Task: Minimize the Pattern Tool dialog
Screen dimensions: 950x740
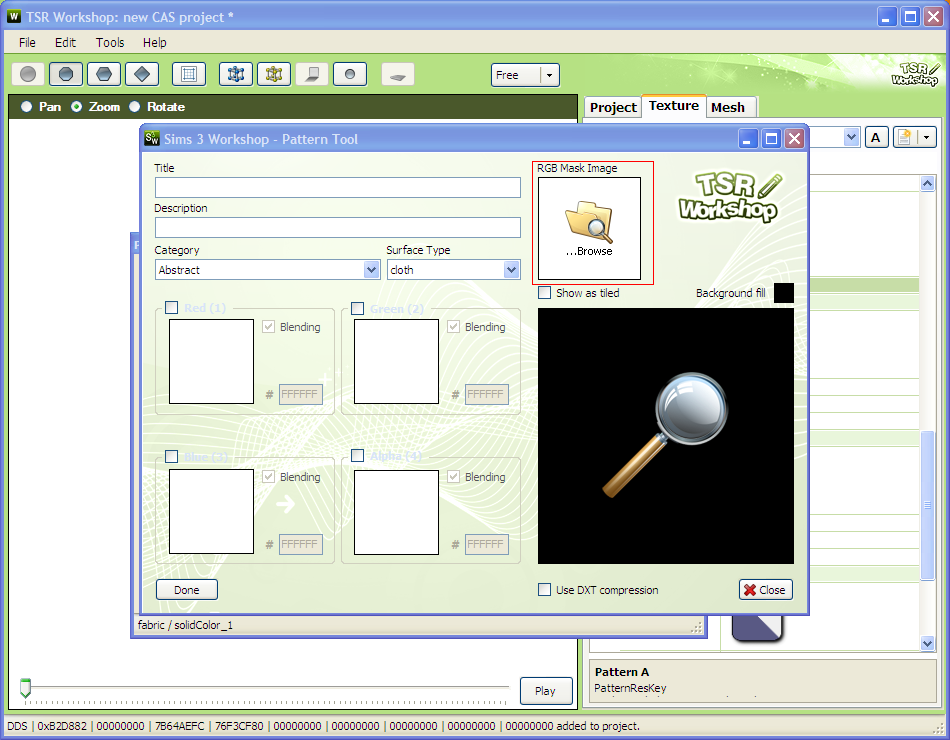Action: click(x=748, y=139)
